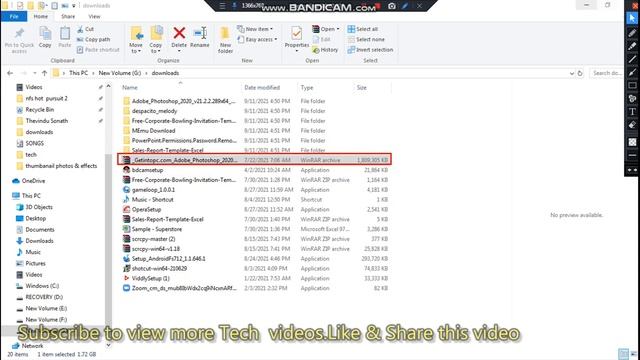Open the Copy to dropdown

156,48
